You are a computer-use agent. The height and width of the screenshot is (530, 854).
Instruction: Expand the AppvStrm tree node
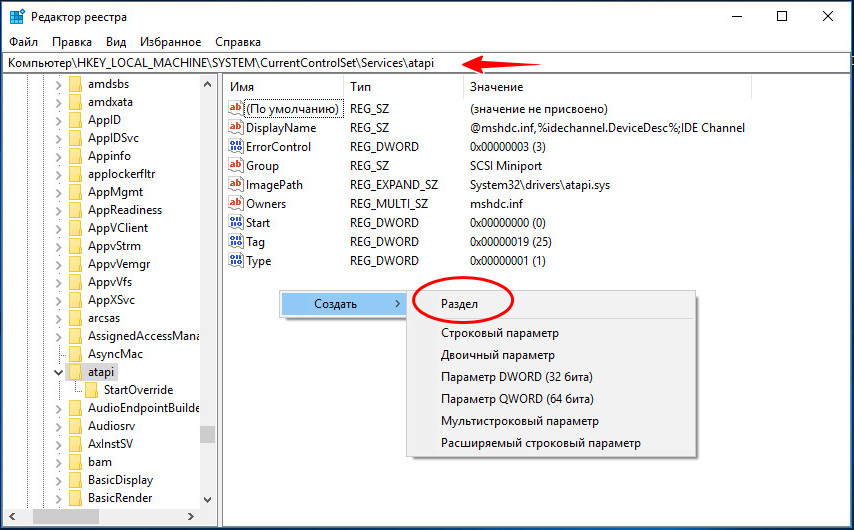pos(58,247)
